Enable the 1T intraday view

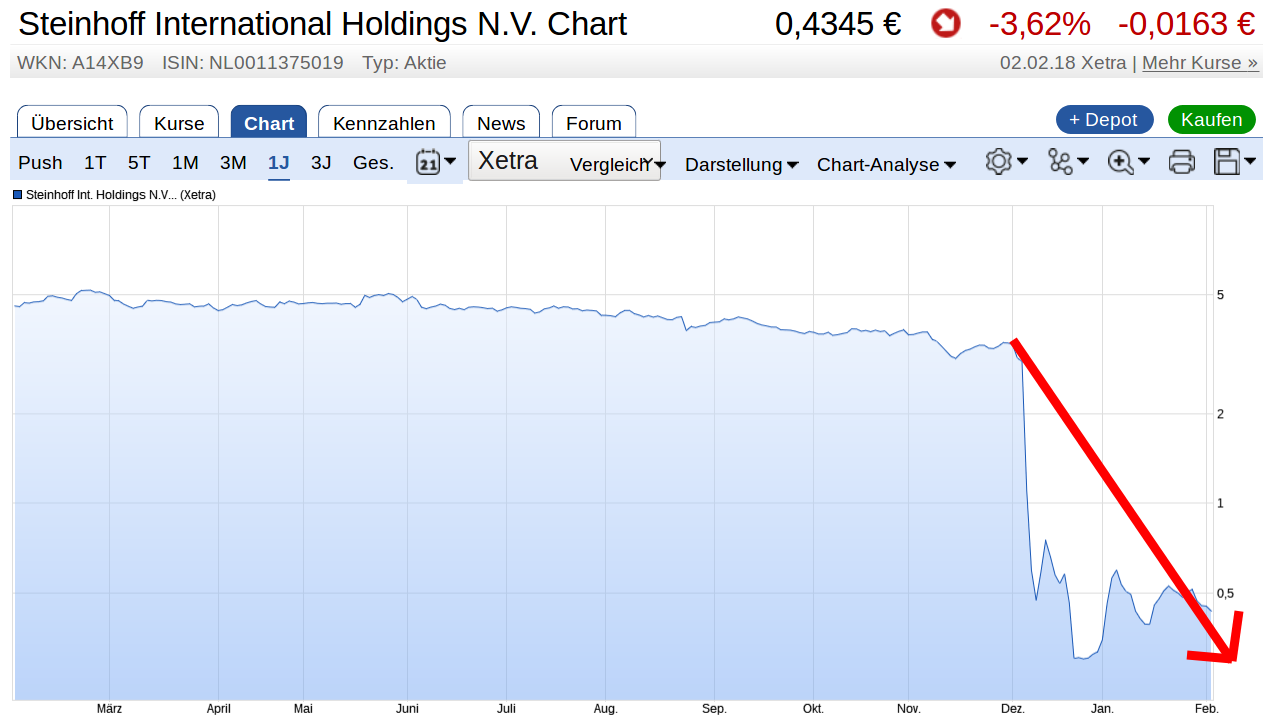pos(94,162)
